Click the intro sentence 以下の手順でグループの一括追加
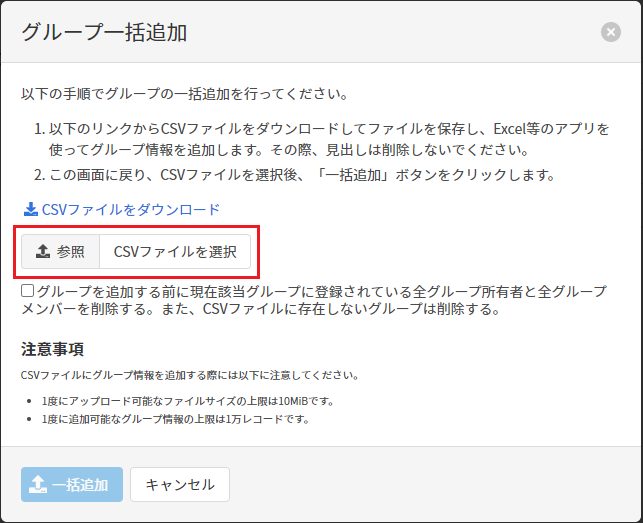The image size is (643, 523). click(x=184, y=95)
